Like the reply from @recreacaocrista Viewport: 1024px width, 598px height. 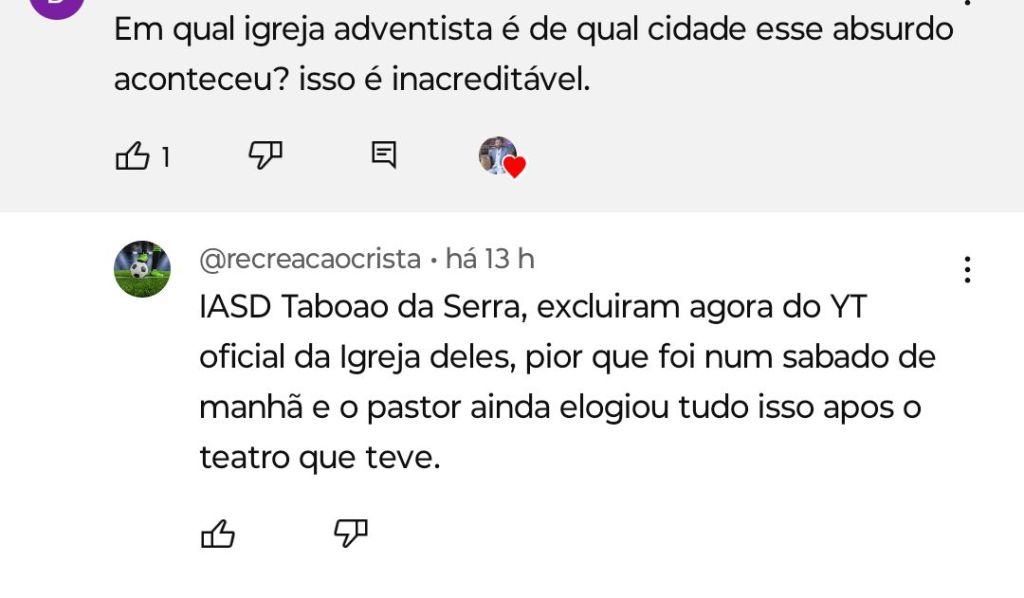[218, 534]
